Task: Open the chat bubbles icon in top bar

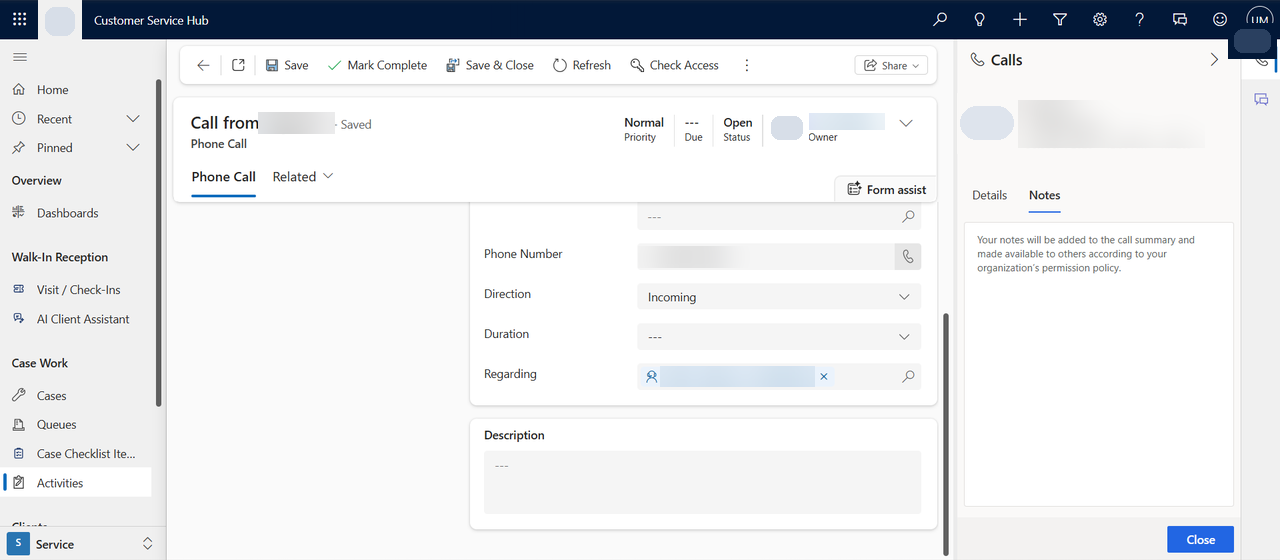Action: click(x=1180, y=19)
